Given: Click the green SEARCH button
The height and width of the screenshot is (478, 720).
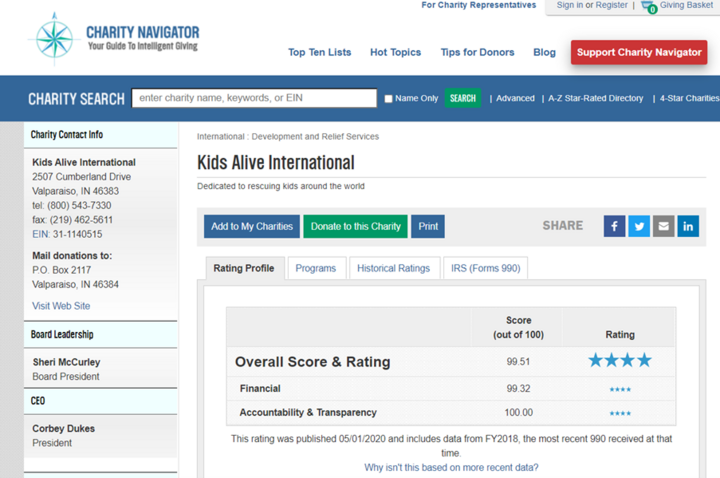Looking at the screenshot, I should (x=462, y=98).
